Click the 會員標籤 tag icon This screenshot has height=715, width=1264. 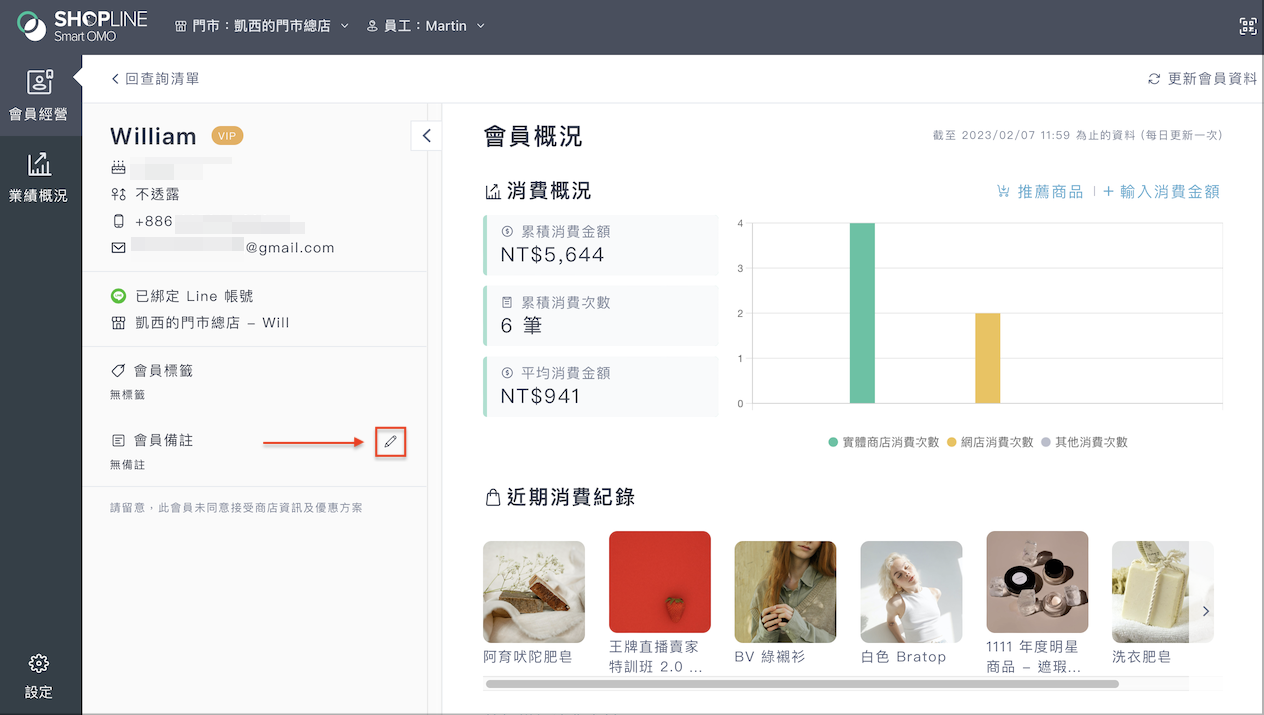[118, 371]
